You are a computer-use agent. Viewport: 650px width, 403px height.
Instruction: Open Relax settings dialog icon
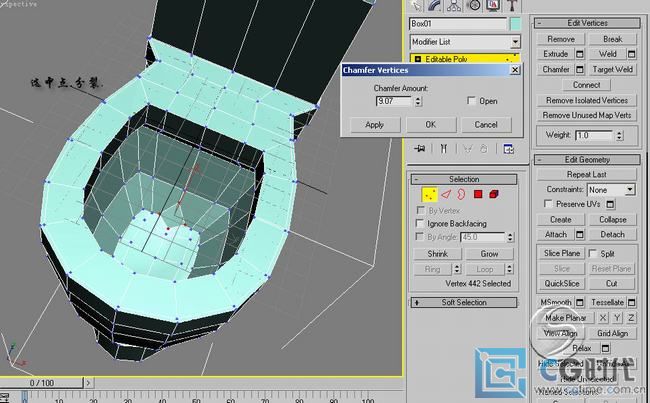pos(605,348)
